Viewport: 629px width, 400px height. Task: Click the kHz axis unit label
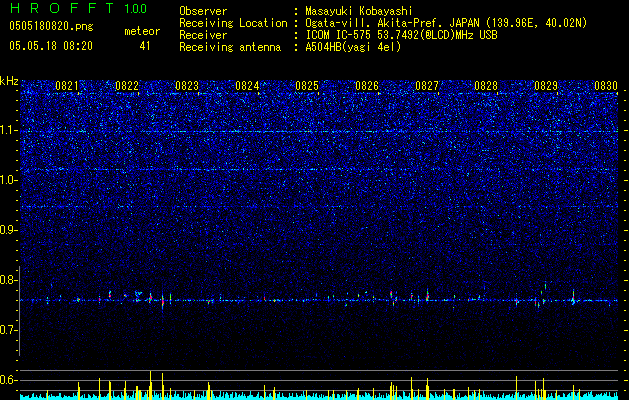[9, 81]
